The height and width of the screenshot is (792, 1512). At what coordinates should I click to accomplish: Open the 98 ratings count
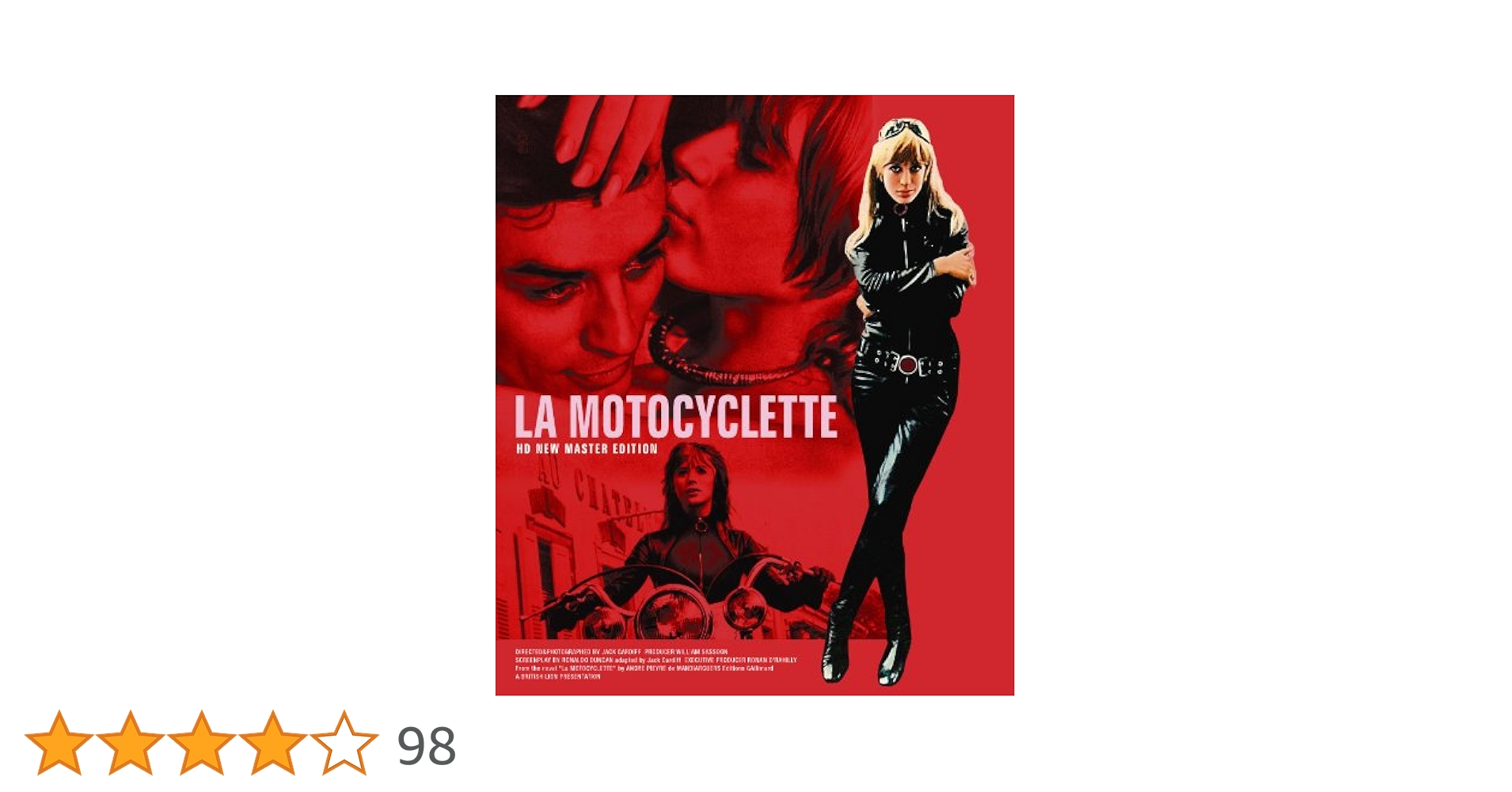tap(427, 746)
